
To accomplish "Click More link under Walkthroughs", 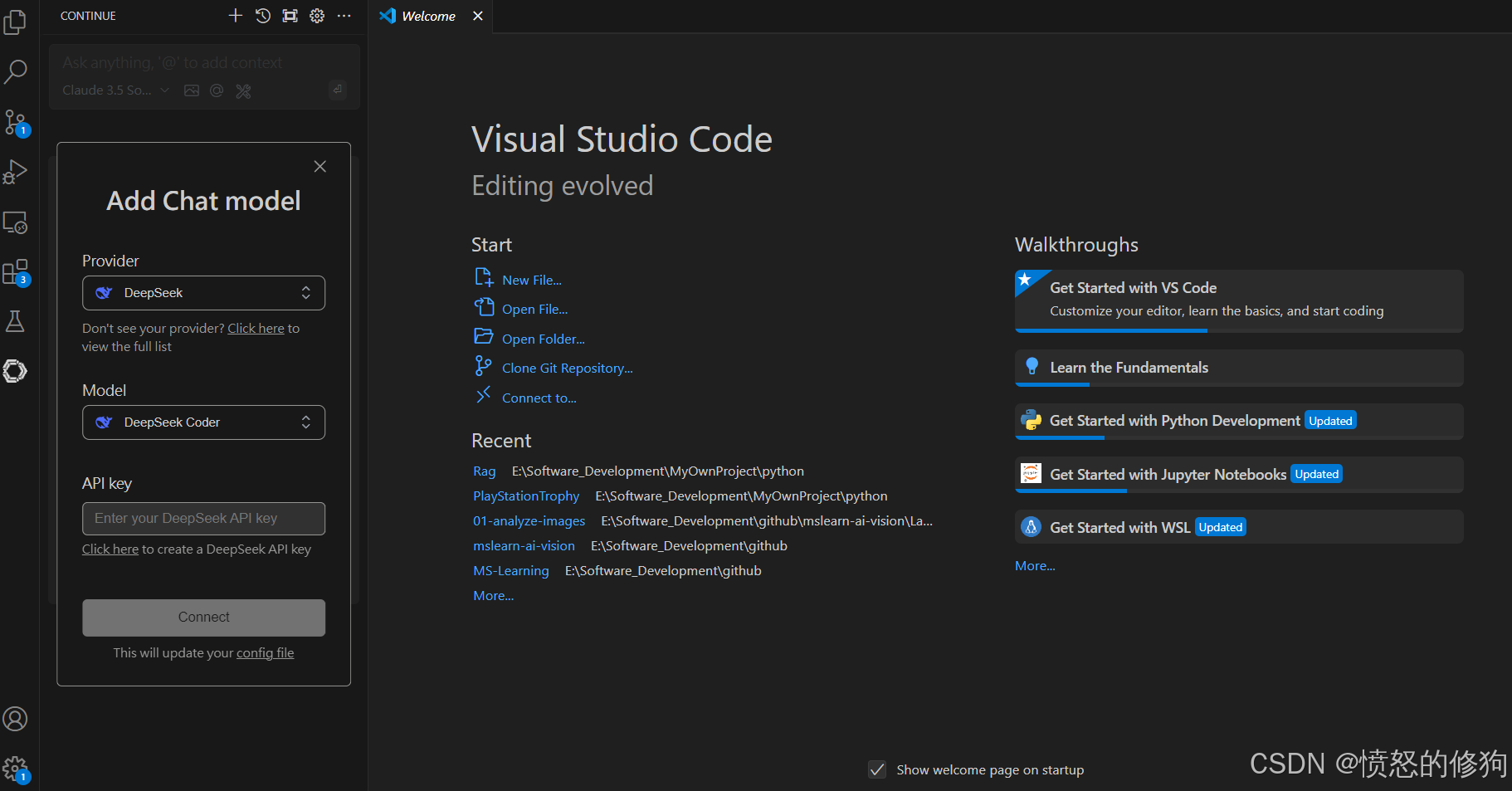I will 1035,566.
